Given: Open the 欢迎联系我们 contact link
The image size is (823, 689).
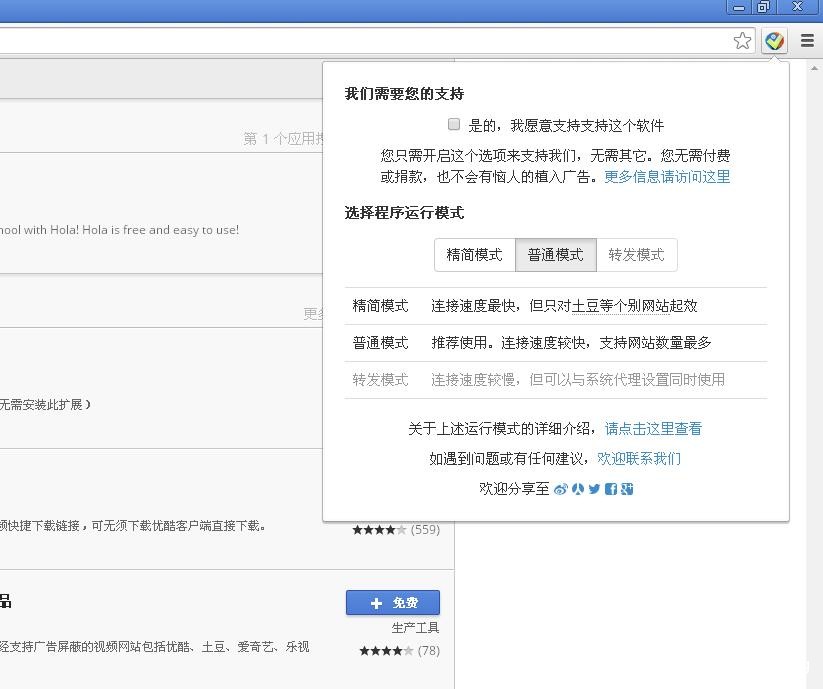Looking at the screenshot, I should tap(639, 459).
